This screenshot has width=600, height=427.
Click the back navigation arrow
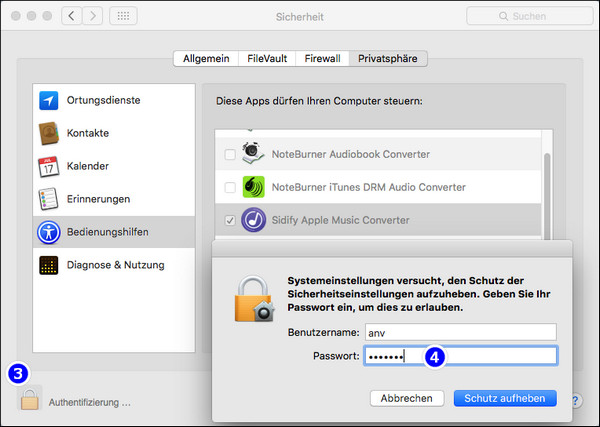point(72,16)
